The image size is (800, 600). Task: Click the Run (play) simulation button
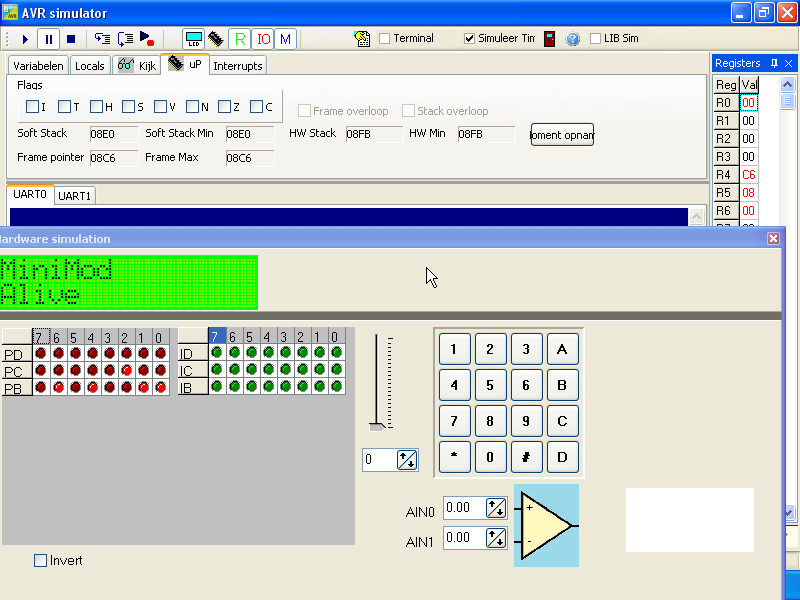pyautogui.click(x=25, y=39)
